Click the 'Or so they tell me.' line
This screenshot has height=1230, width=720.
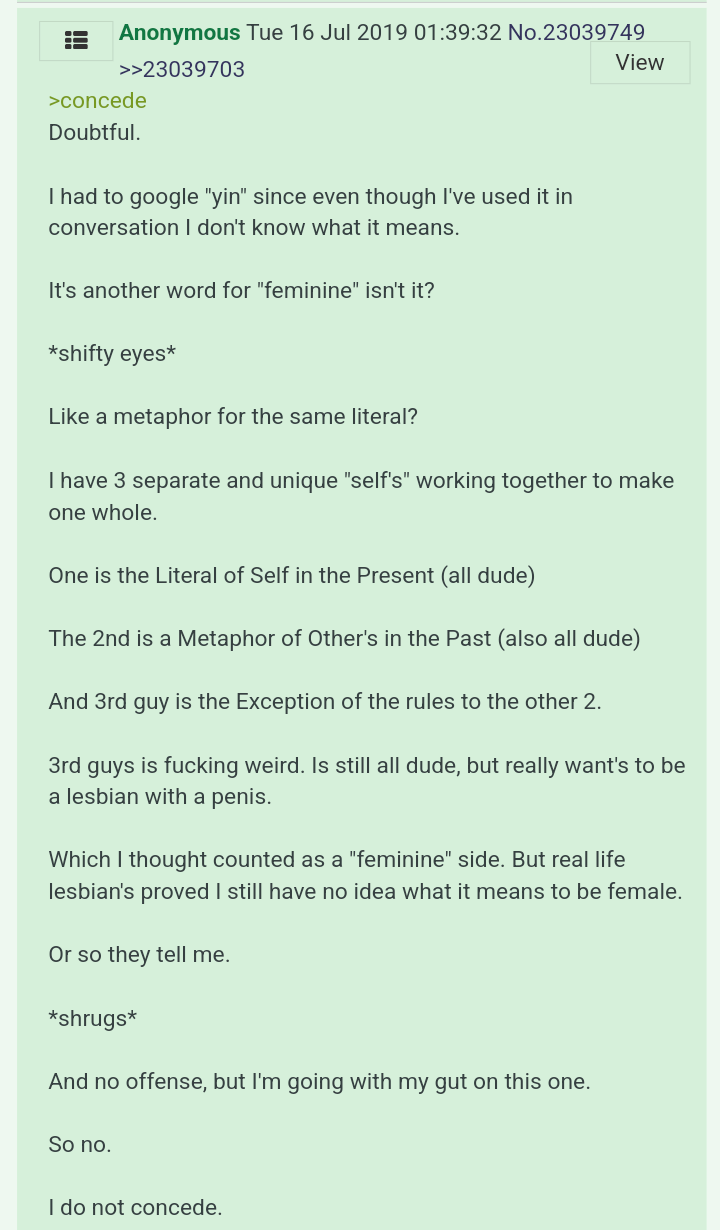coord(139,955)
